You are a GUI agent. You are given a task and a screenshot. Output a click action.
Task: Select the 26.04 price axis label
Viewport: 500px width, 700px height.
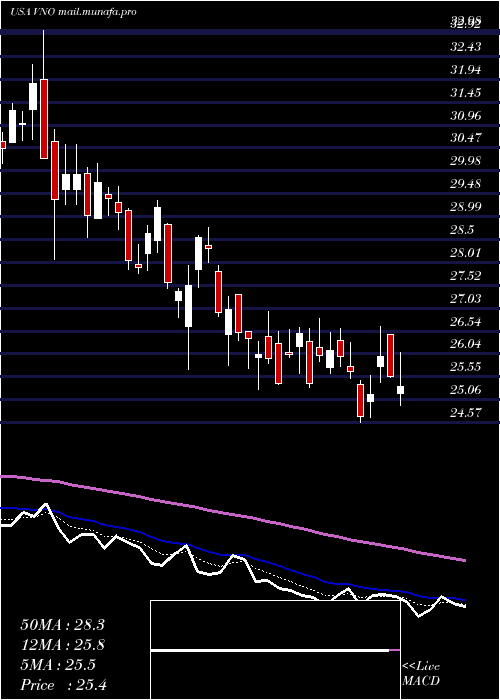click(466, 344)
